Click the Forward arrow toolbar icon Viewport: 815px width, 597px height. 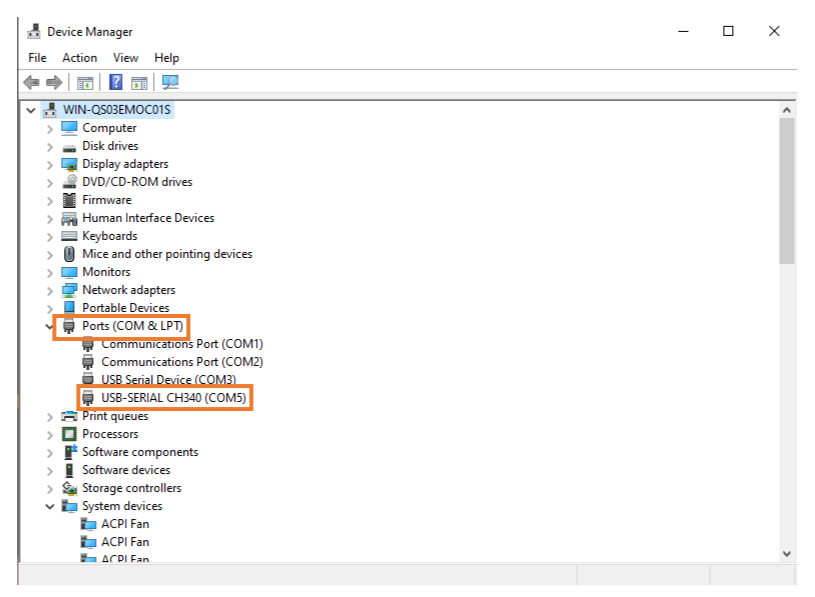tap(54, 82)
